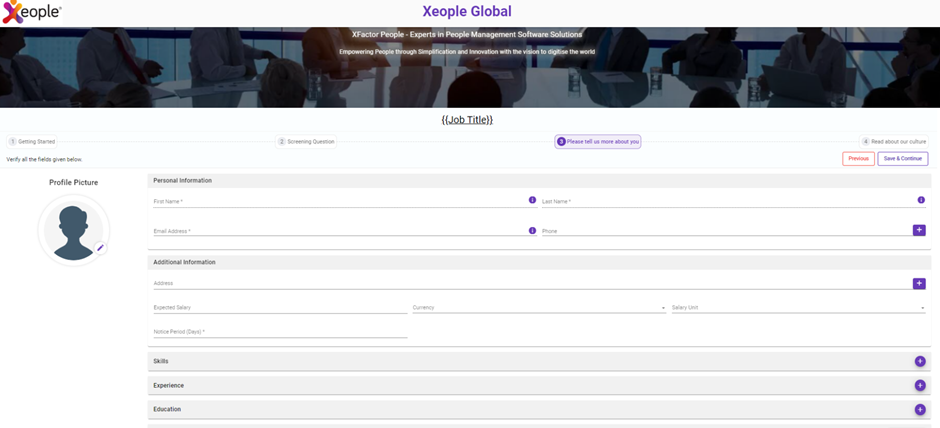Click the Additional Information section header
The height and width of the screenshot is (428, 940).
539,262
